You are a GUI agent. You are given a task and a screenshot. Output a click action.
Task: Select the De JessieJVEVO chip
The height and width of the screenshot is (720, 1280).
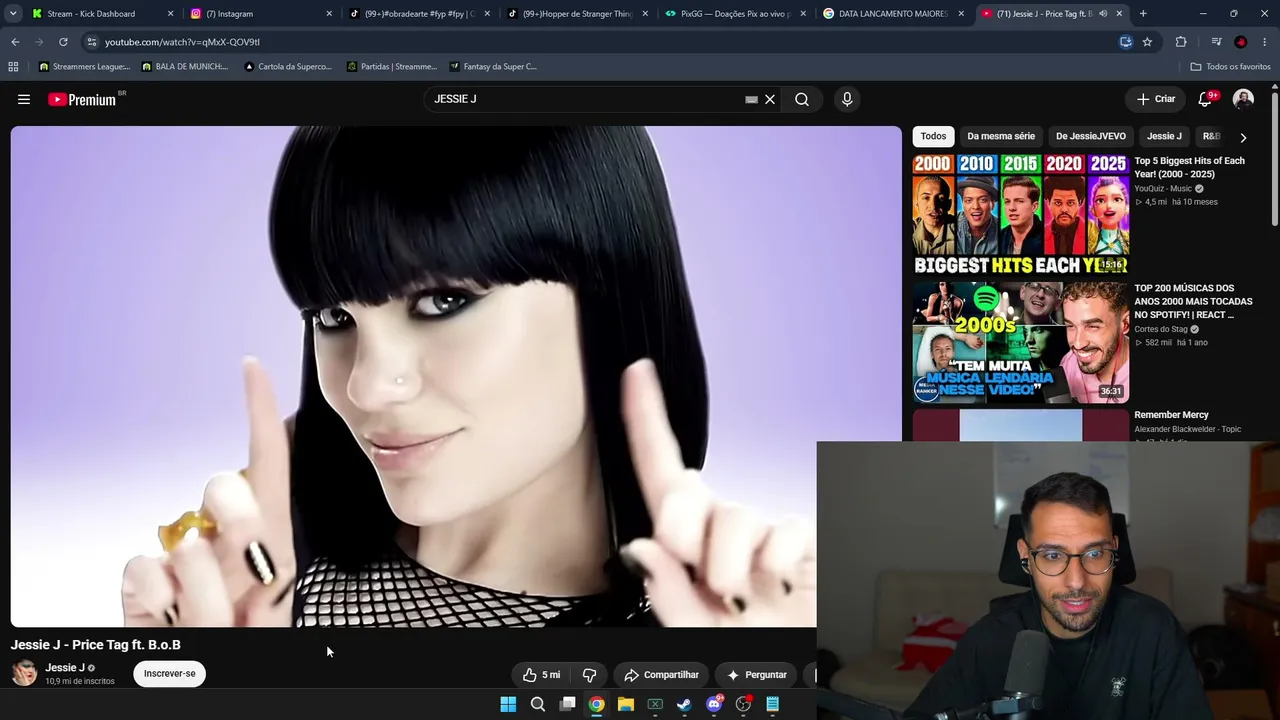coord(1091,136)
